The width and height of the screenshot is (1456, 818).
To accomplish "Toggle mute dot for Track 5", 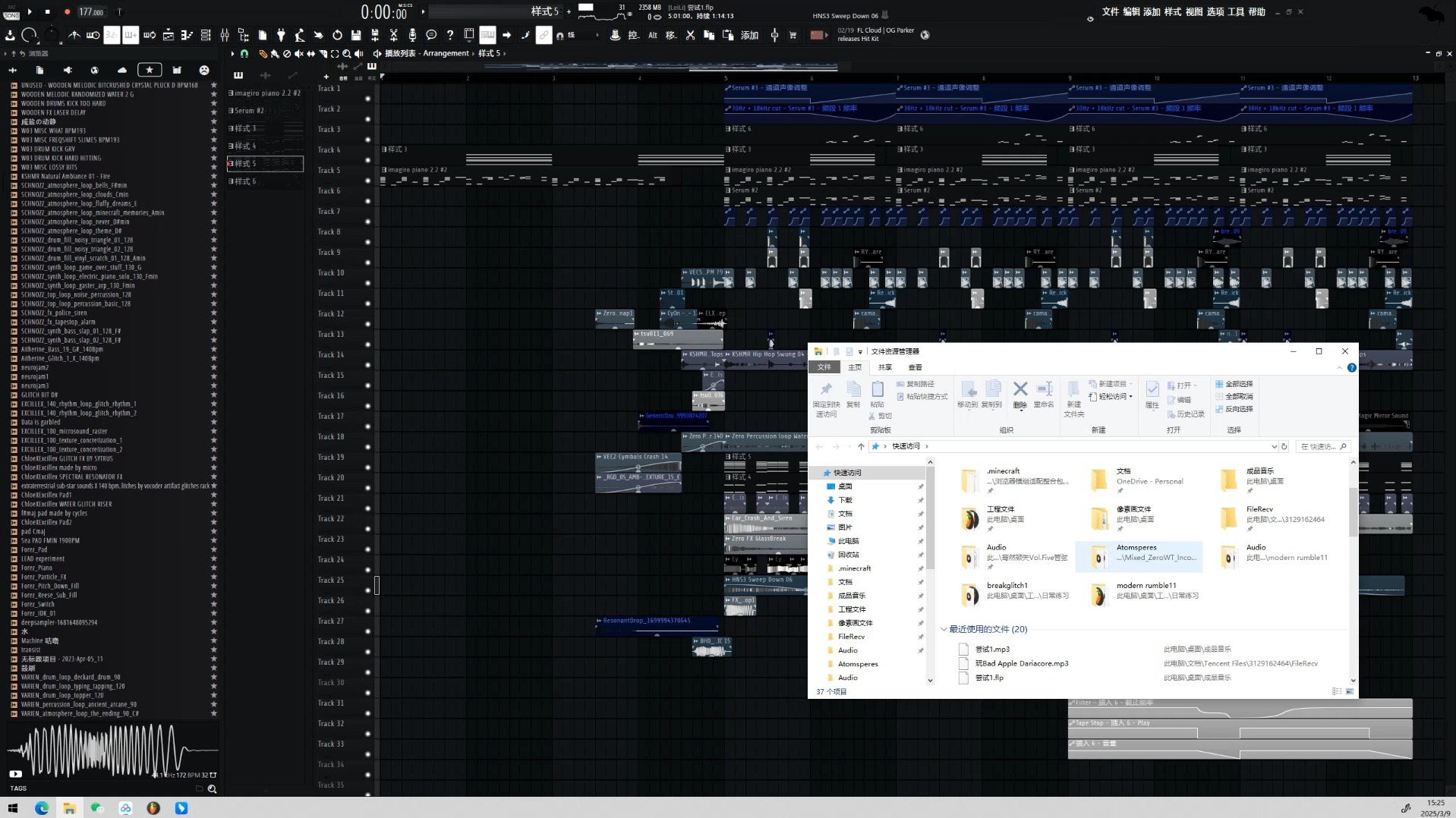I will (x=368, y=181).
